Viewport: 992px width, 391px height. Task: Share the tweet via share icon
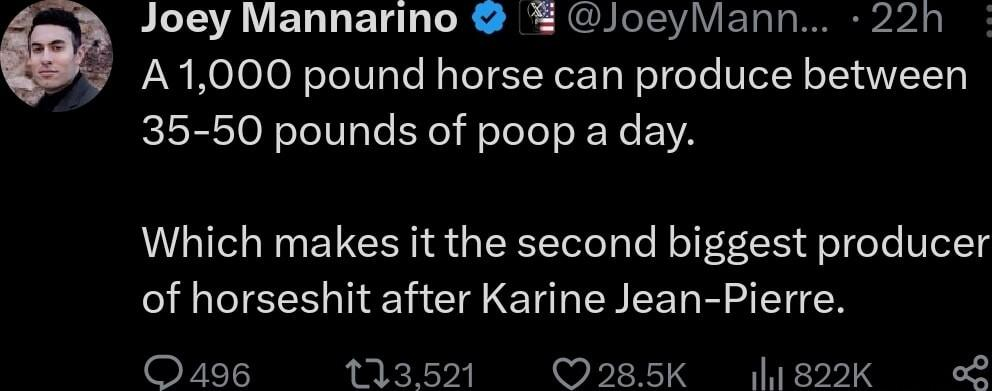click(x=969, y=373)
